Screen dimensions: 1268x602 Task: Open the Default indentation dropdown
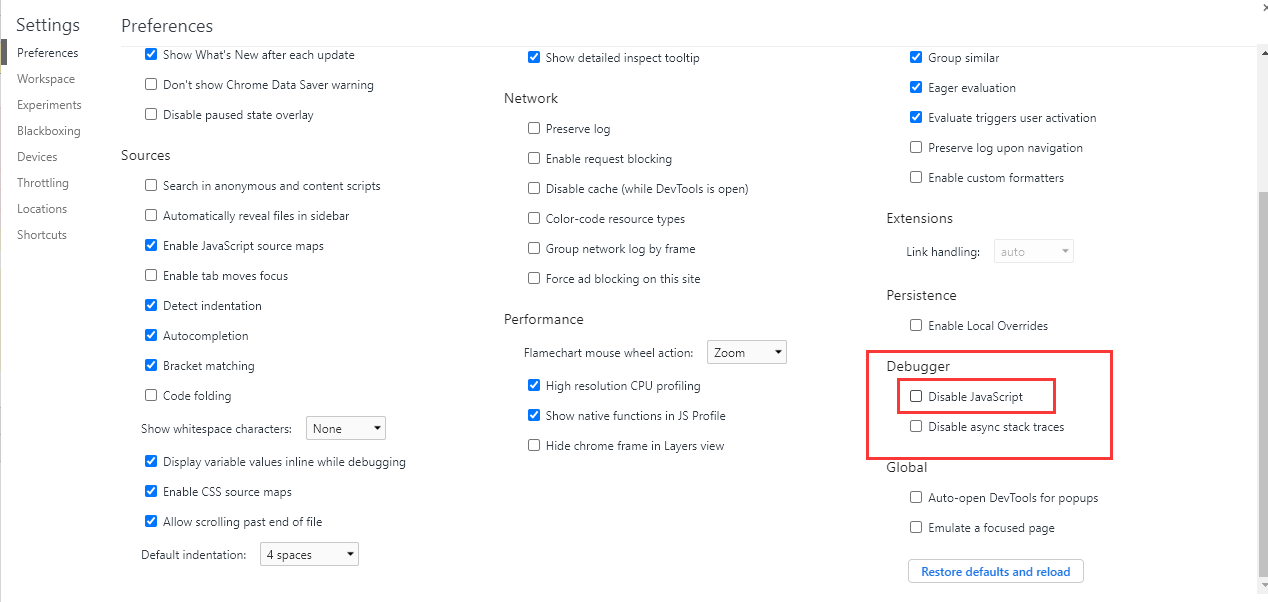(x=309, y=555)
